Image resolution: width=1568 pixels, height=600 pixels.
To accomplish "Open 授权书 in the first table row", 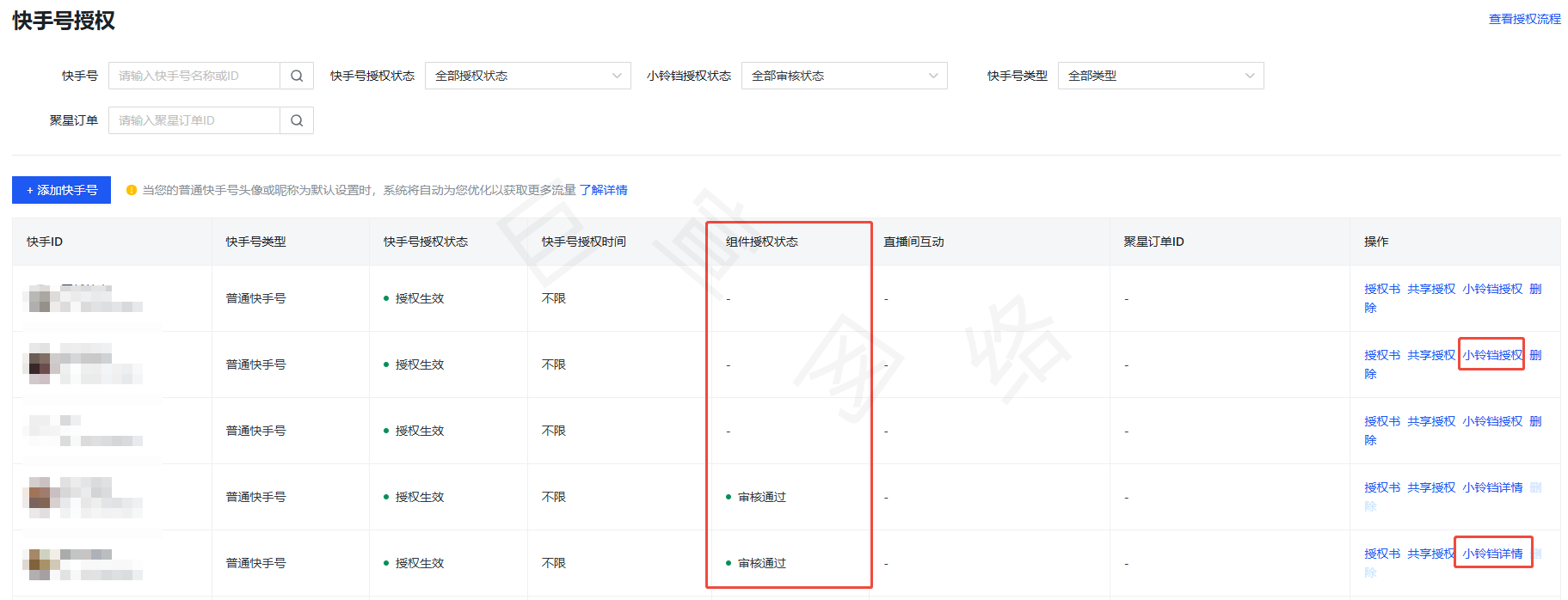I will (1382, 289).
